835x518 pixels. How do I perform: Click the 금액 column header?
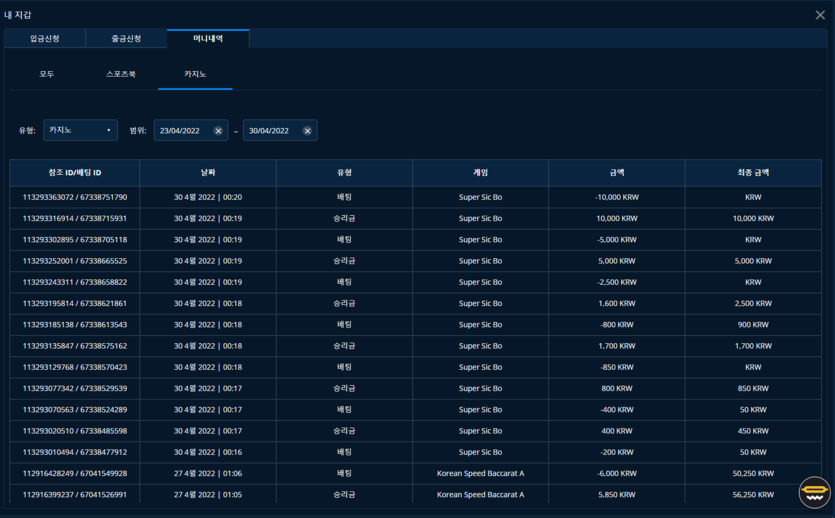[617, 172]
